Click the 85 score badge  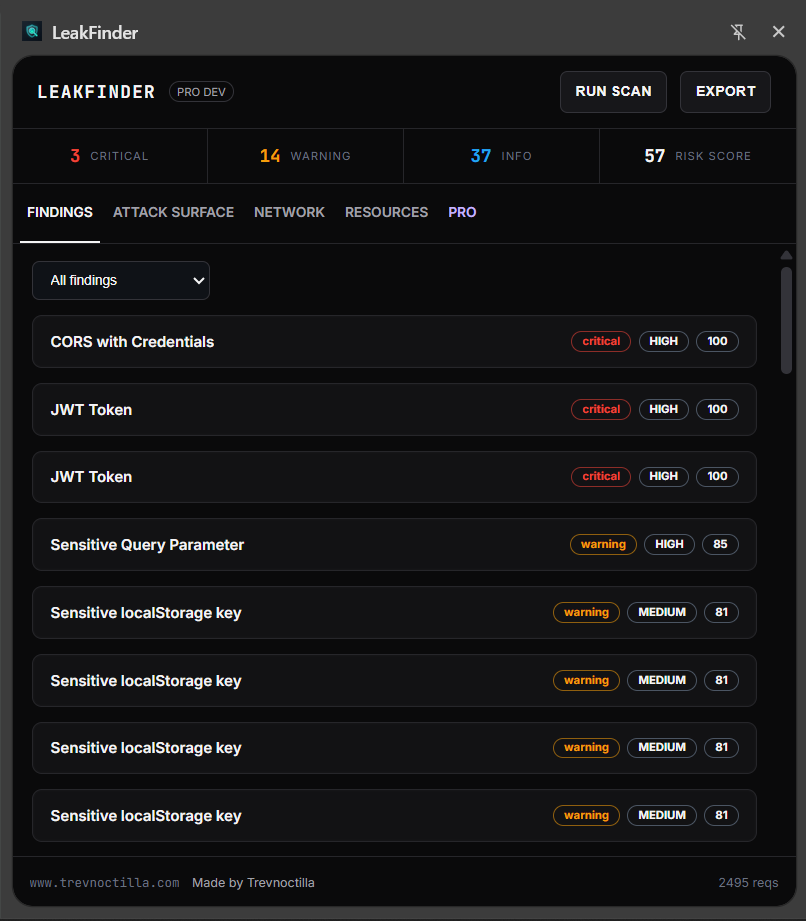(720, 544)
